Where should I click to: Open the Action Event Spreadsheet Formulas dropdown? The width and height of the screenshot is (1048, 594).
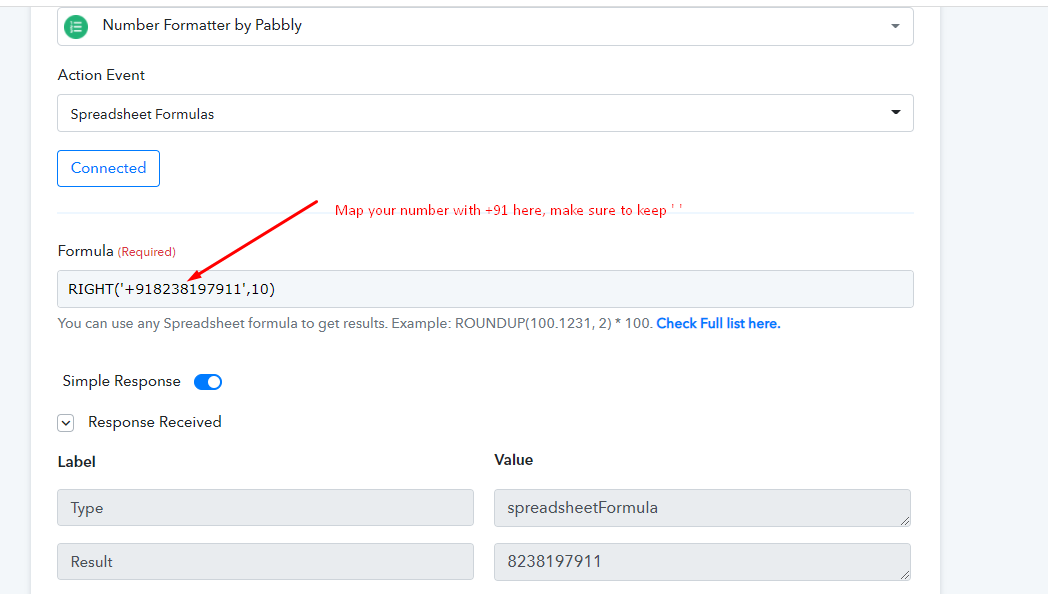tap(485, 113)
